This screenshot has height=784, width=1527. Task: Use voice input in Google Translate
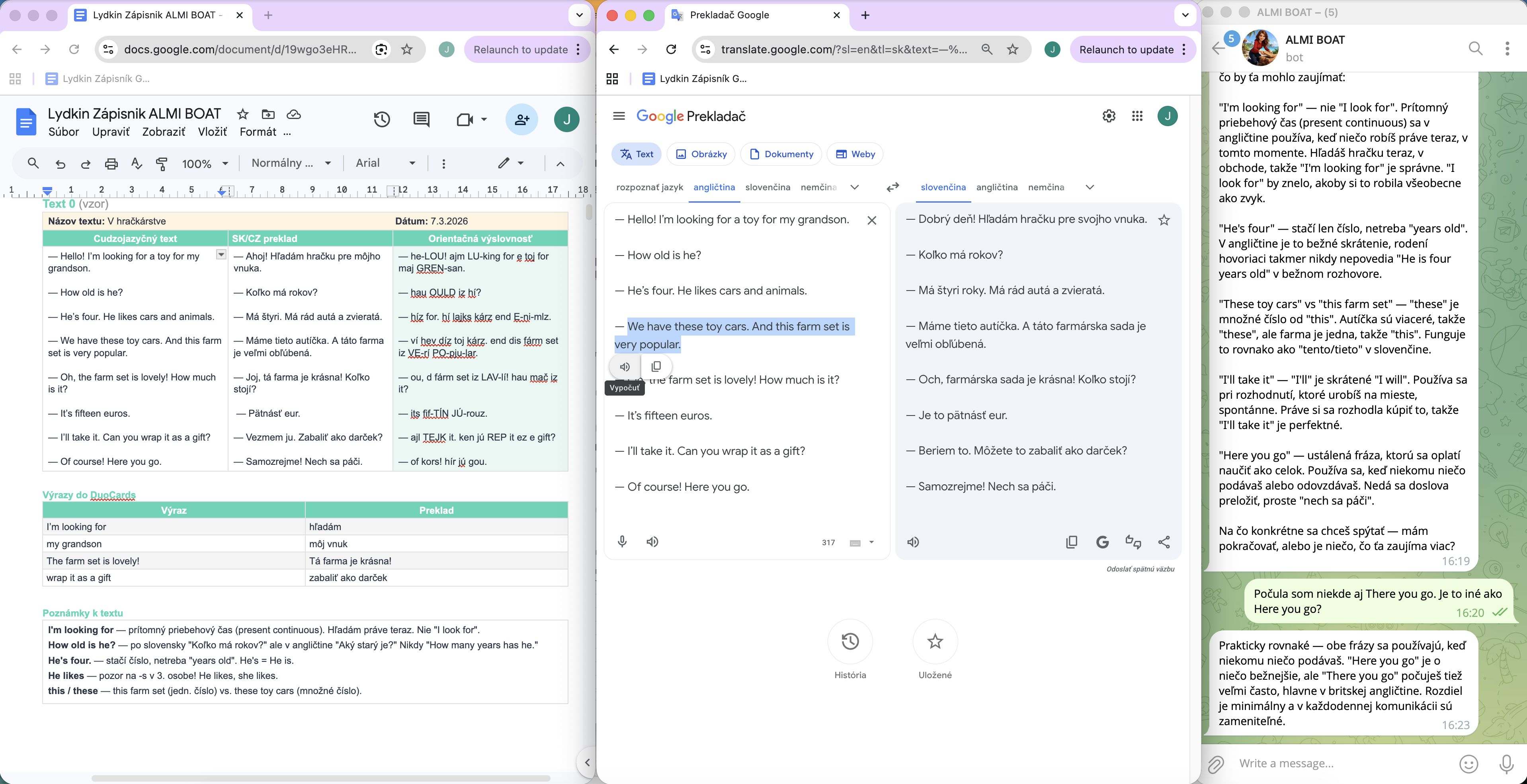click(622, 541)
